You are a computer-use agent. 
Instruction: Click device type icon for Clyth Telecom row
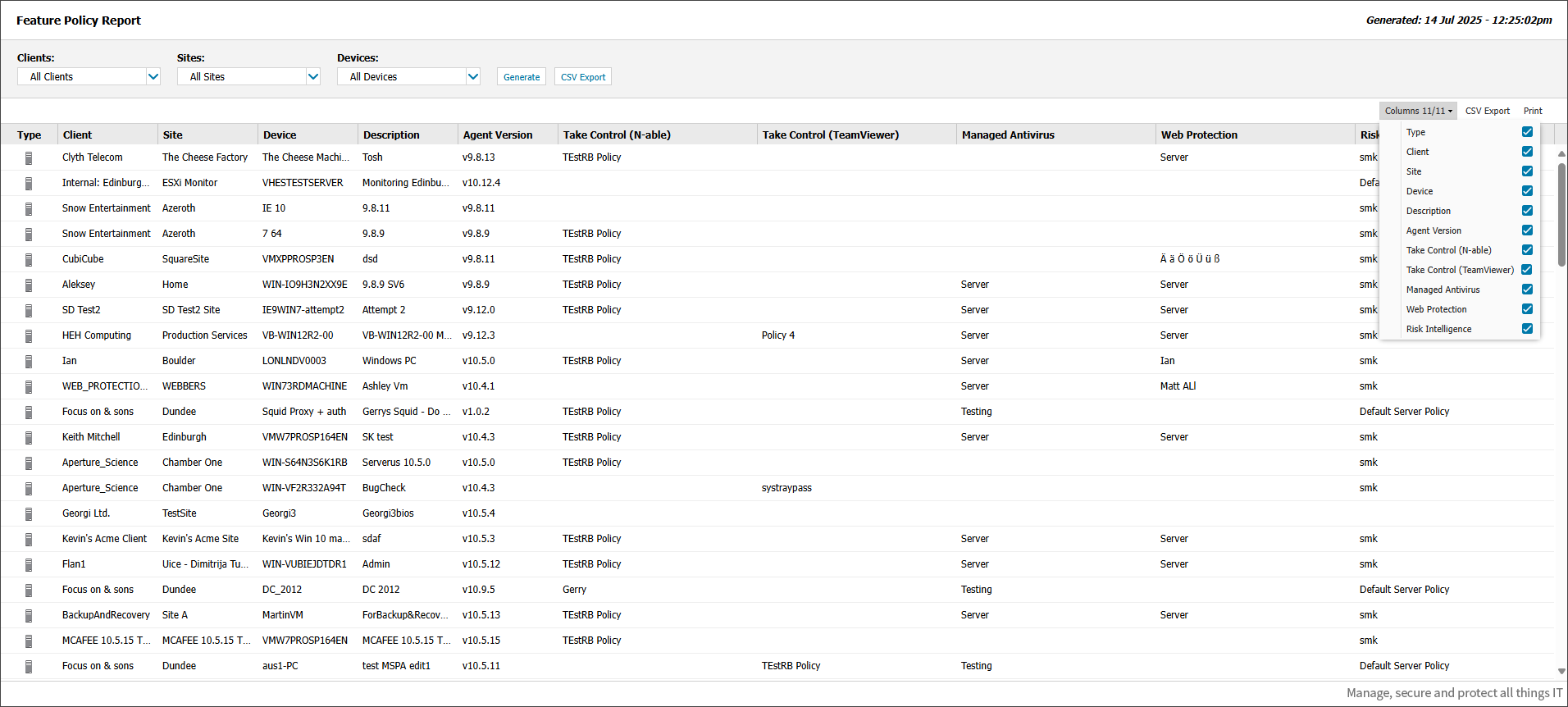coord(29,157)
